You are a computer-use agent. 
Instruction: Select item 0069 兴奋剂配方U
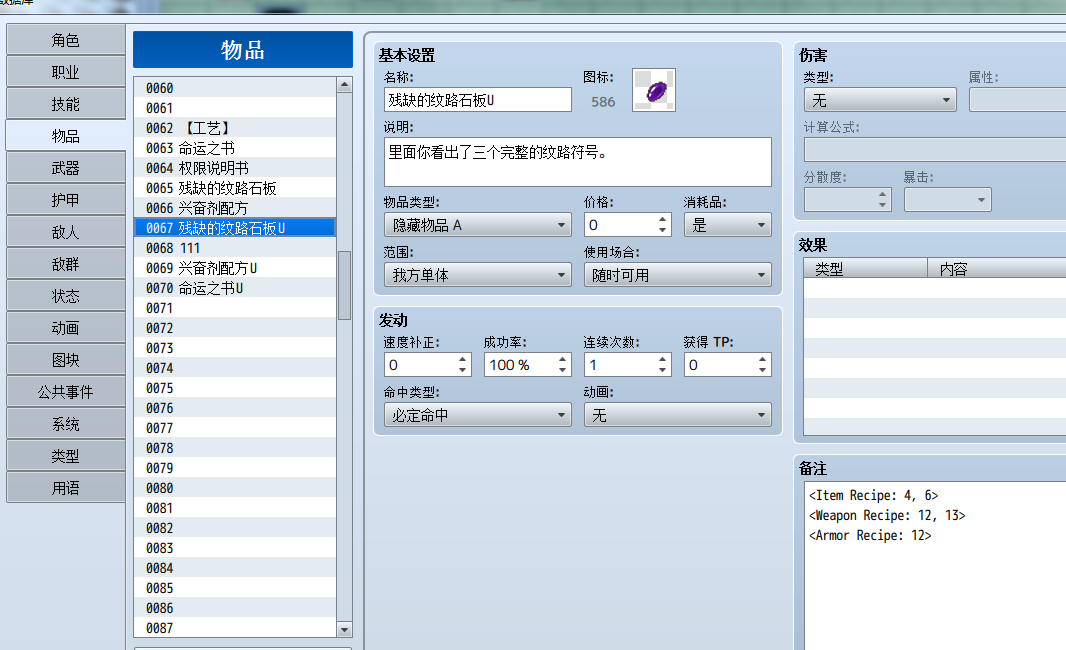click(235, 268)
